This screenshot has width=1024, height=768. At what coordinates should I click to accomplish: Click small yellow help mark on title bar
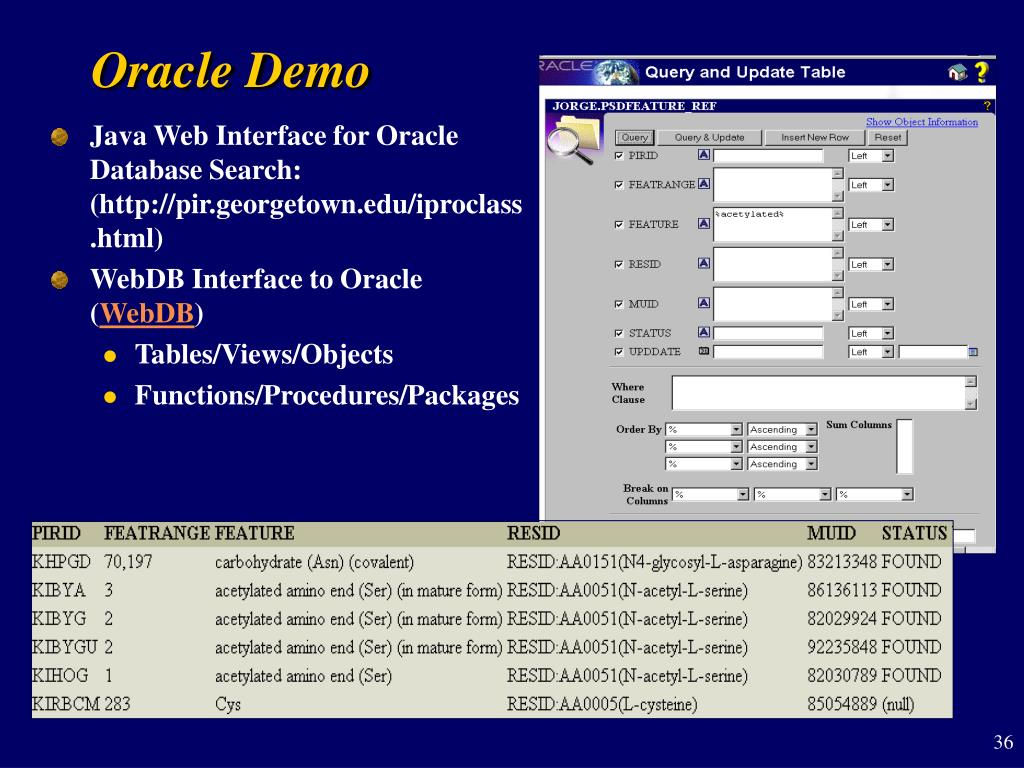[987, 105]
